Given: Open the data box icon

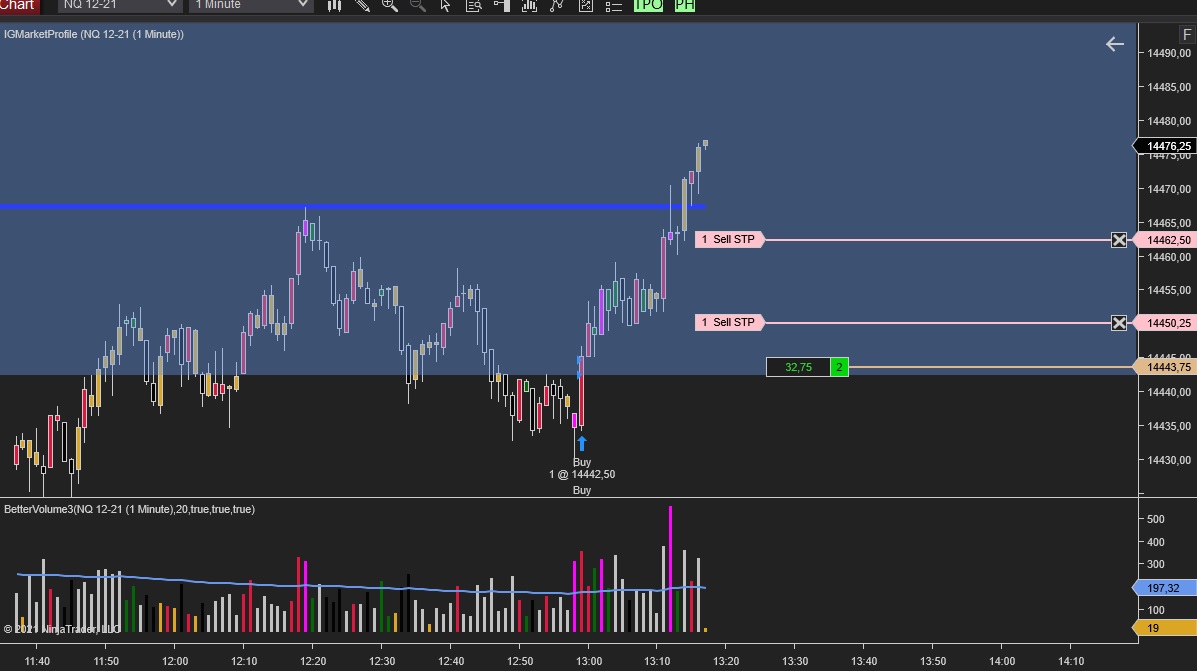Looking at the screenshot, I should click(473, 5).
